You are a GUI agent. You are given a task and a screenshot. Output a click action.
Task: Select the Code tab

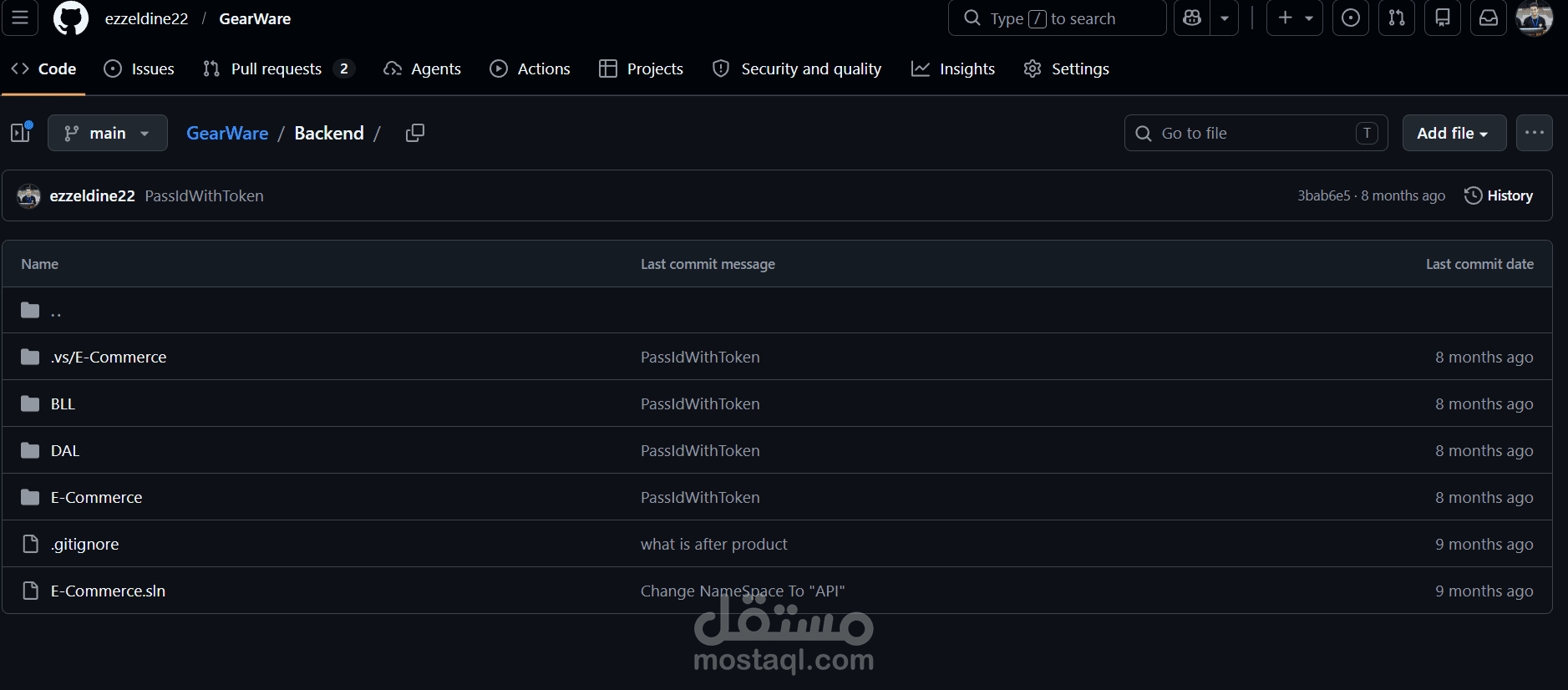point(43,68)
